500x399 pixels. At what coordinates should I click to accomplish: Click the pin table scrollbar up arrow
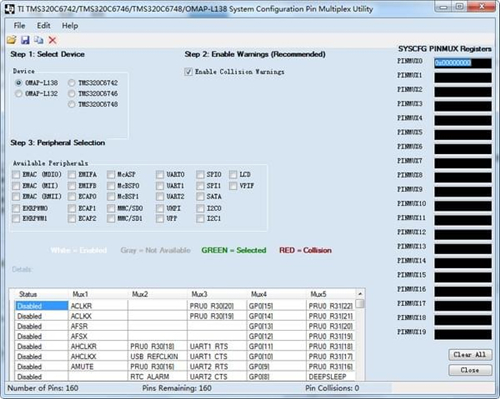[360, 294]
